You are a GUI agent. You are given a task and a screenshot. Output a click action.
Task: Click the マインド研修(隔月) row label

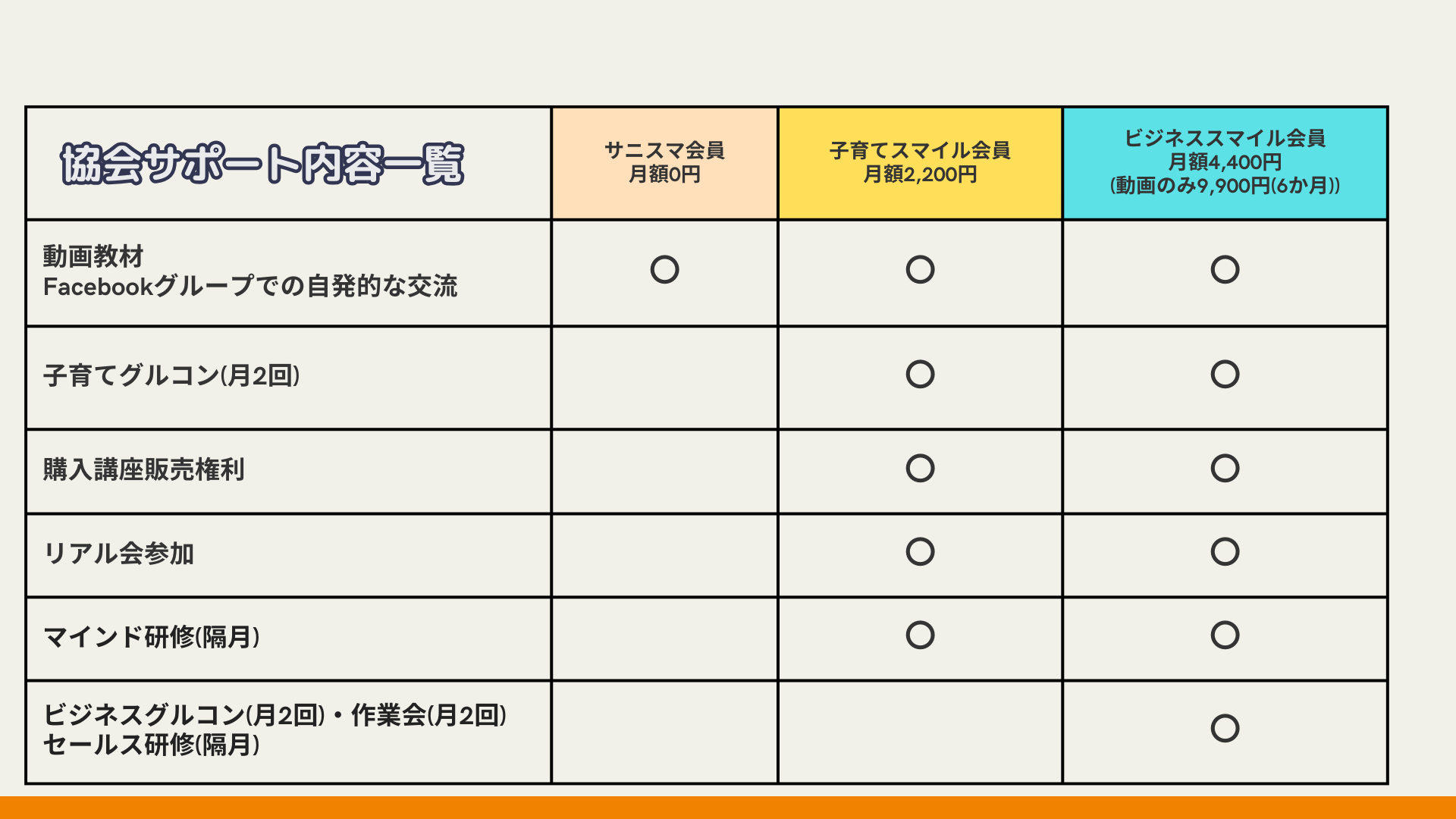(152, 638)
